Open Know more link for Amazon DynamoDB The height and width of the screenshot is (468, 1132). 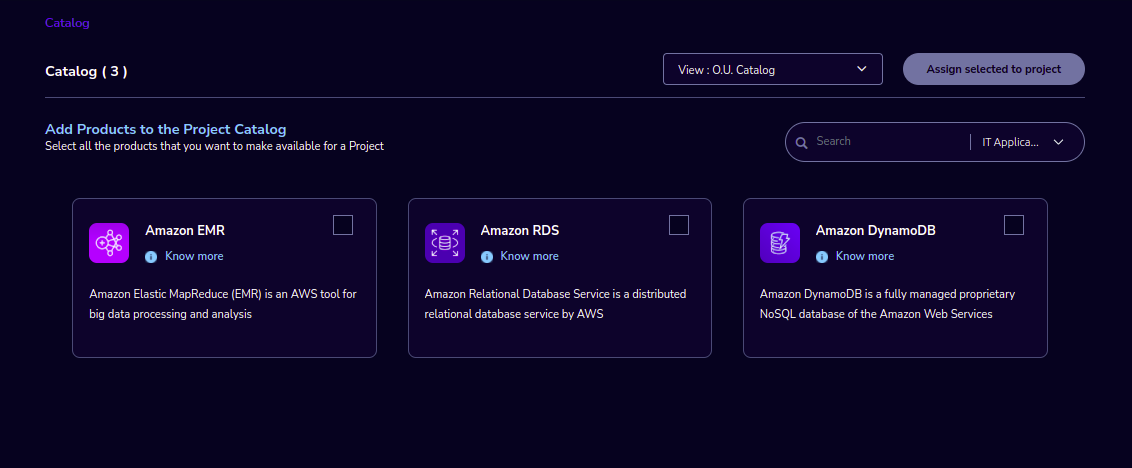pyautogui.click(x=865, y=256)
